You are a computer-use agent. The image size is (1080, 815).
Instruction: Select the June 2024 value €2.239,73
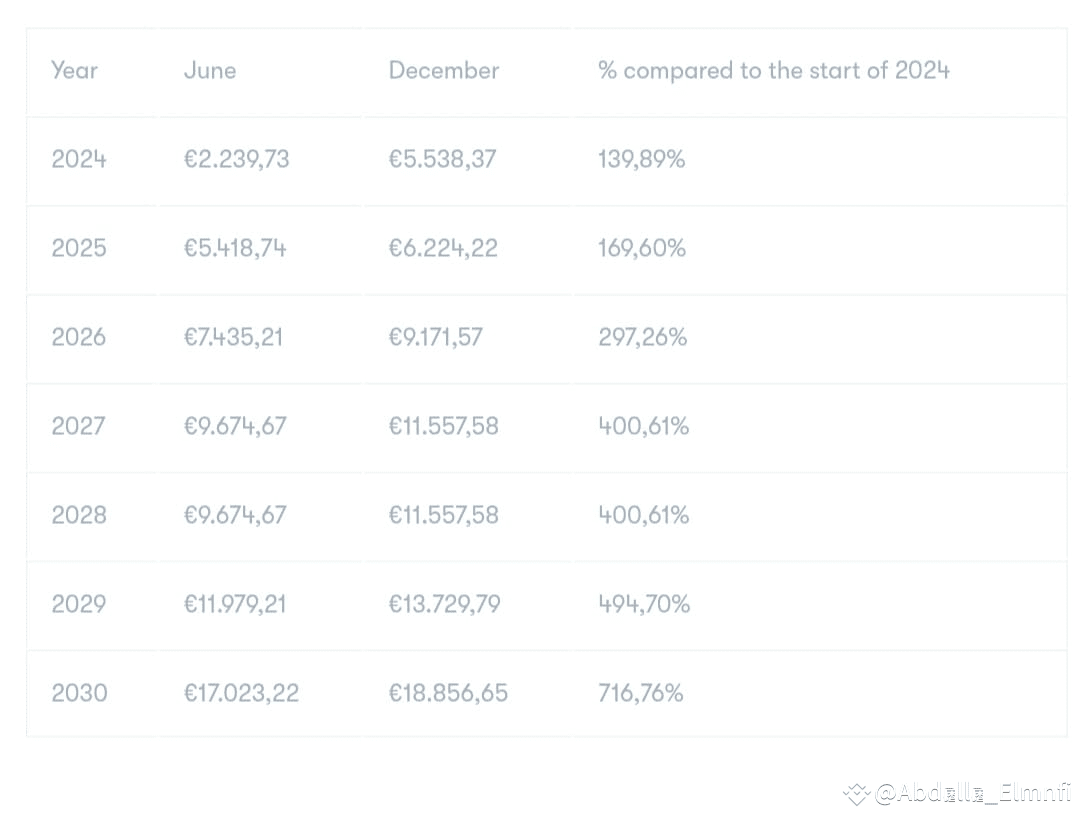click(236, 159)
